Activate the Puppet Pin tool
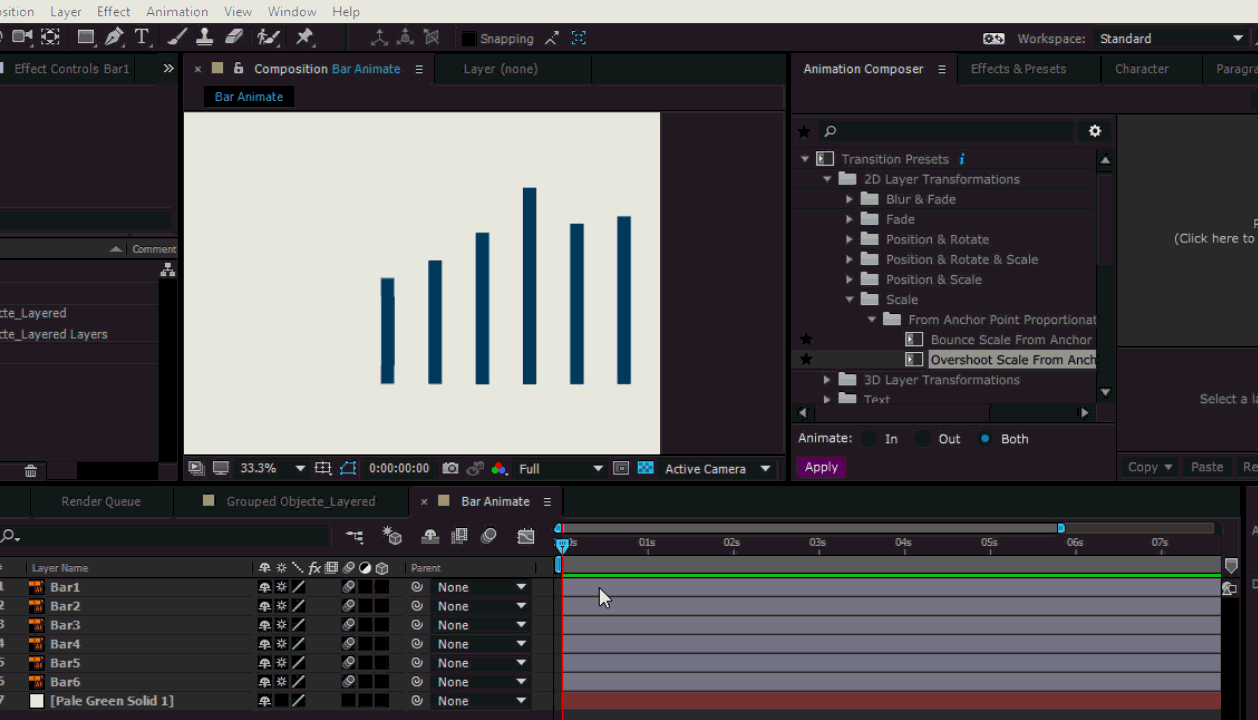Screen dimensions: 1258x720 point(305,37)
